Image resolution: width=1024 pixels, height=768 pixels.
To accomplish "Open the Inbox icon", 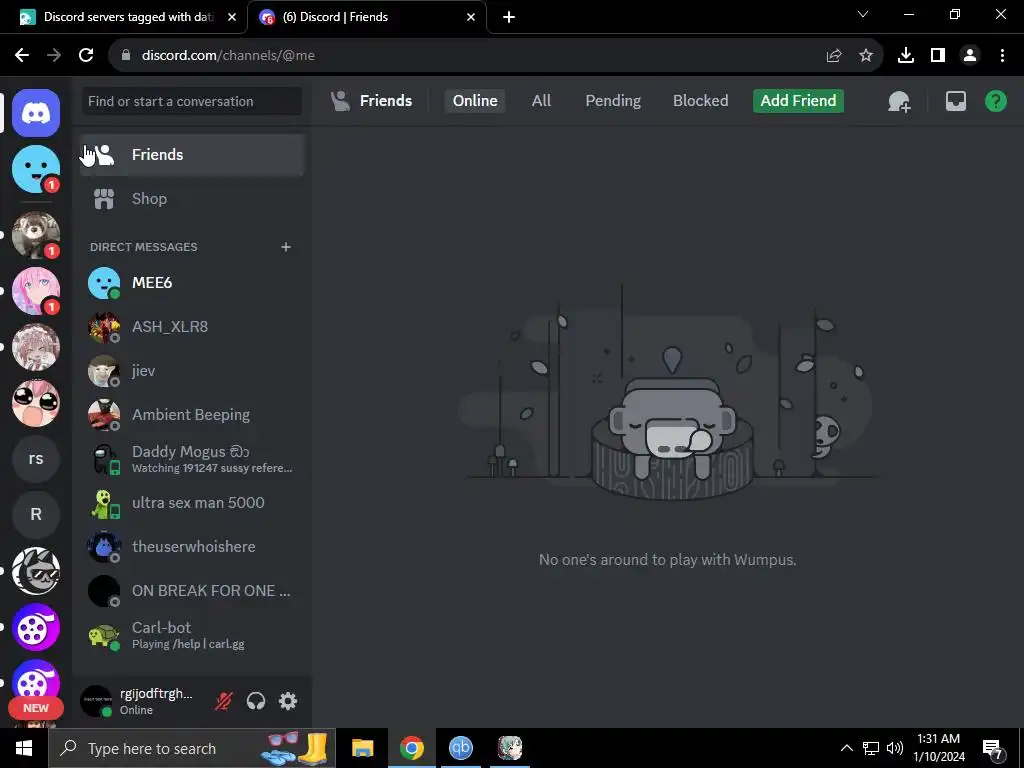I will (955, 101).
